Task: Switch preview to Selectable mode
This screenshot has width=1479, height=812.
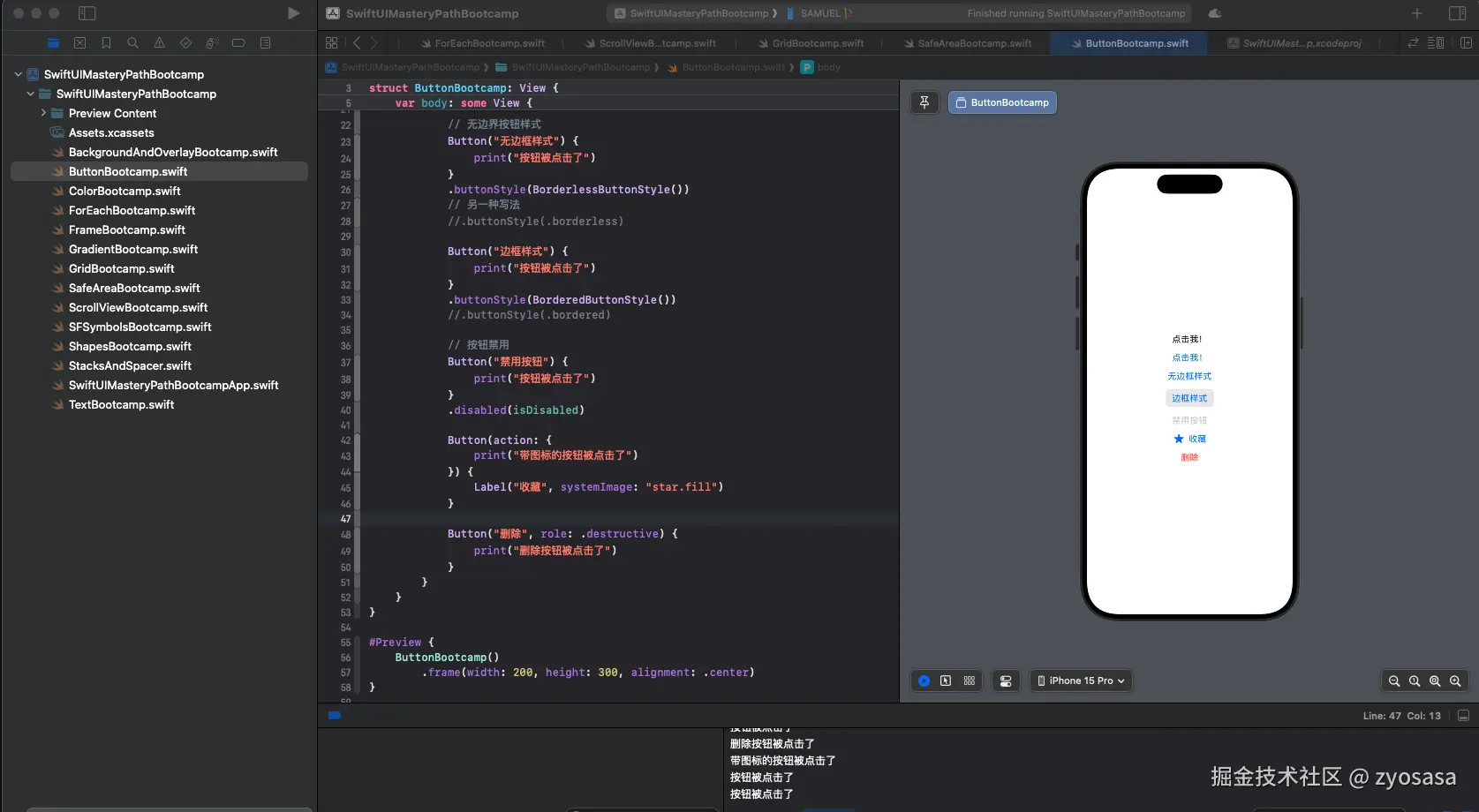Action: coord(946,680)
